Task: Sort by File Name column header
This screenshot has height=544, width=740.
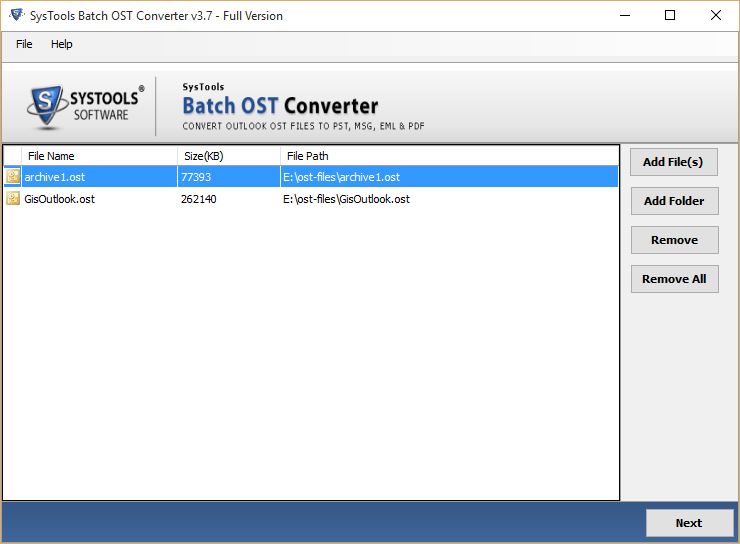Action: 99,156
